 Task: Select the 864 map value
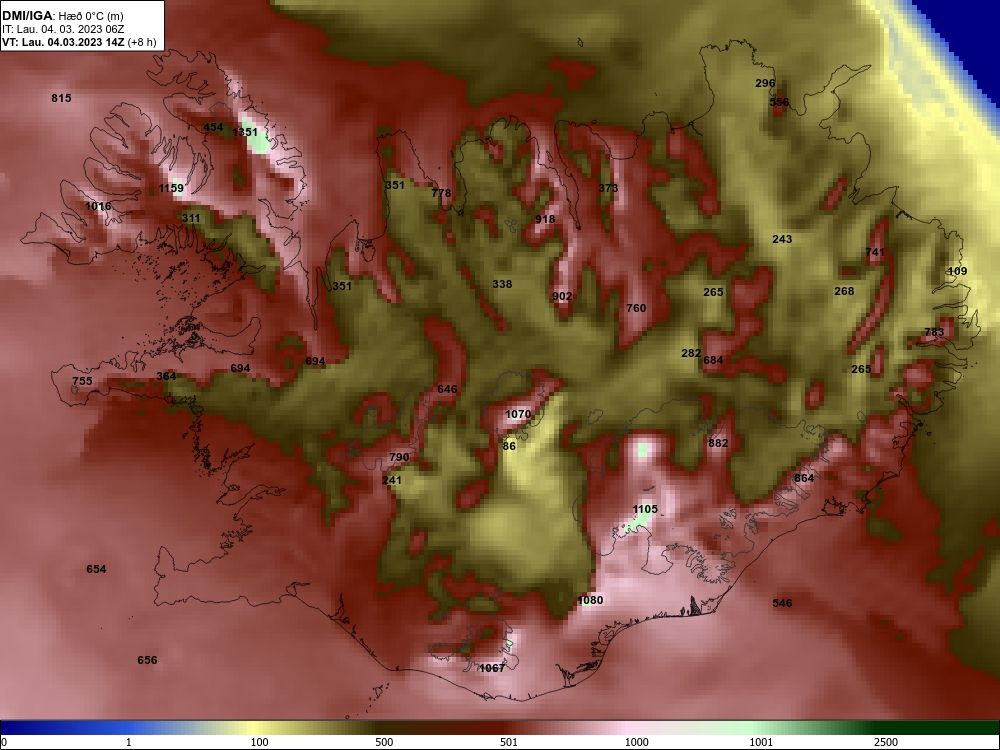coord(804,478)
